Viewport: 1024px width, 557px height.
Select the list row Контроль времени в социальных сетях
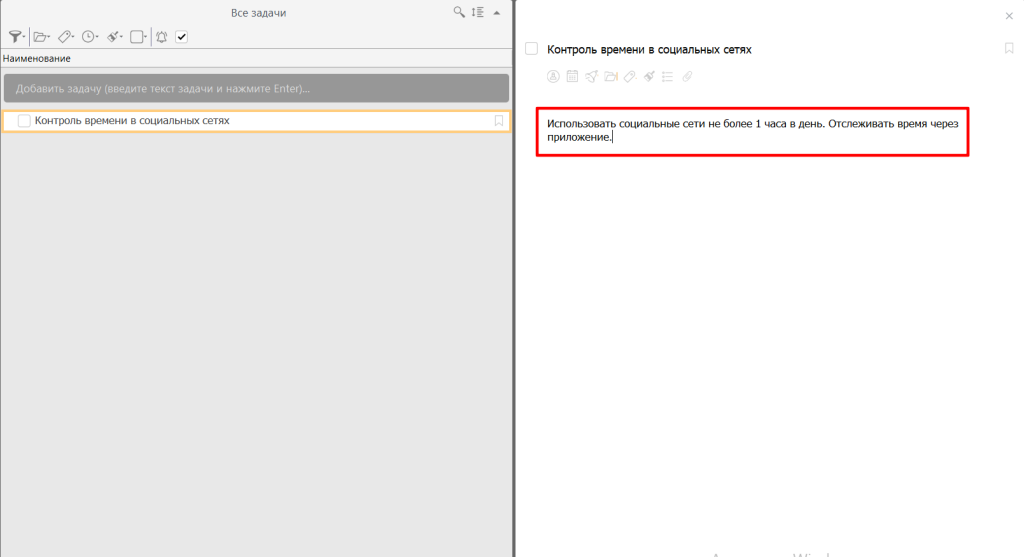tap(256, 121)
